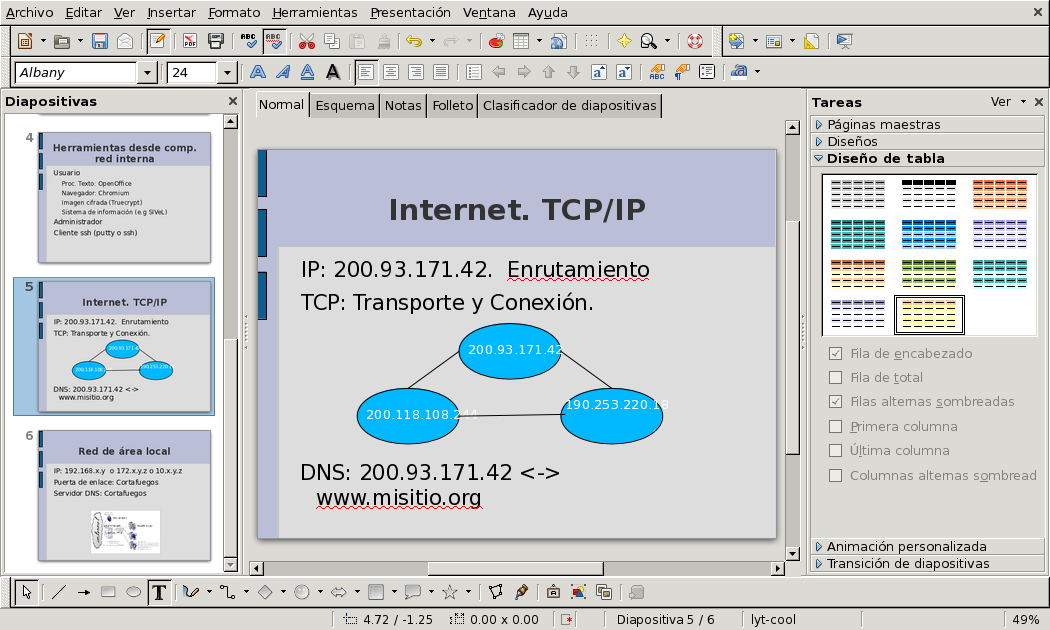Click the Spellcheck icon
This screenshot has width=1050, height=630.
click(249, 41)
